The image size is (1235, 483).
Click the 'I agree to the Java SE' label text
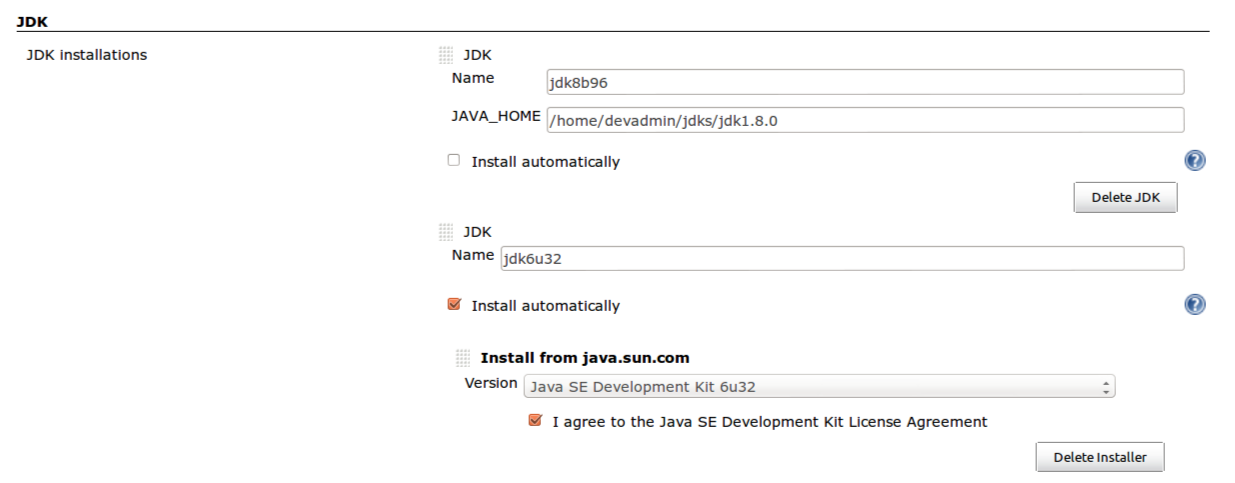coord(770,422)
